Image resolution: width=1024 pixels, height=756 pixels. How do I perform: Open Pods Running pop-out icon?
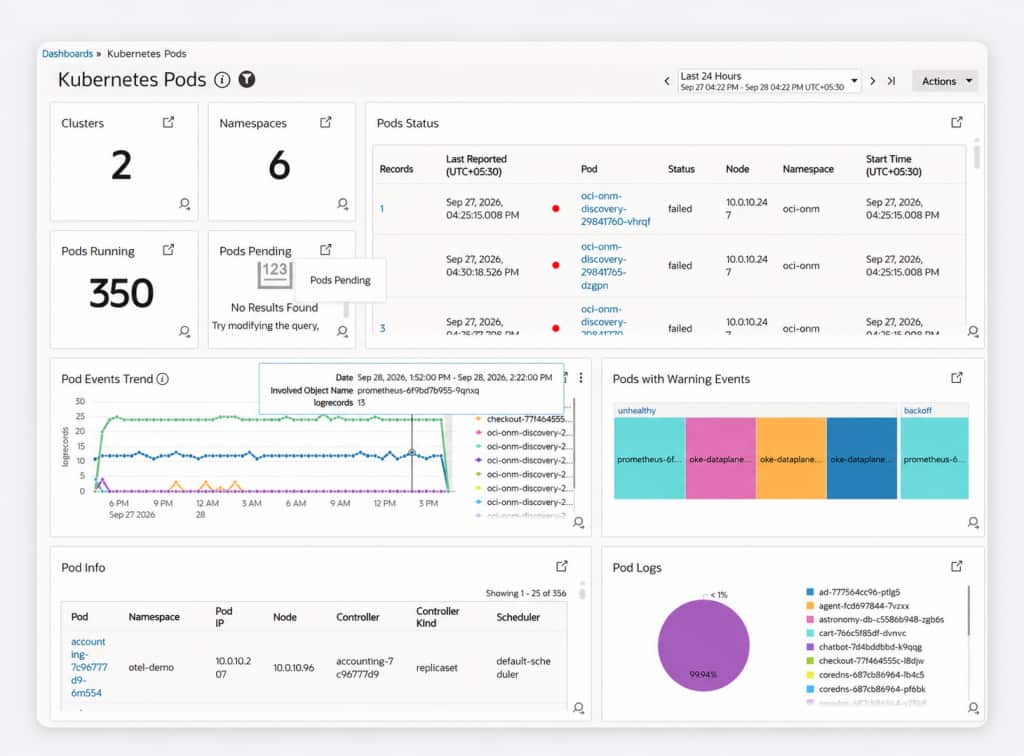point(168,250)
